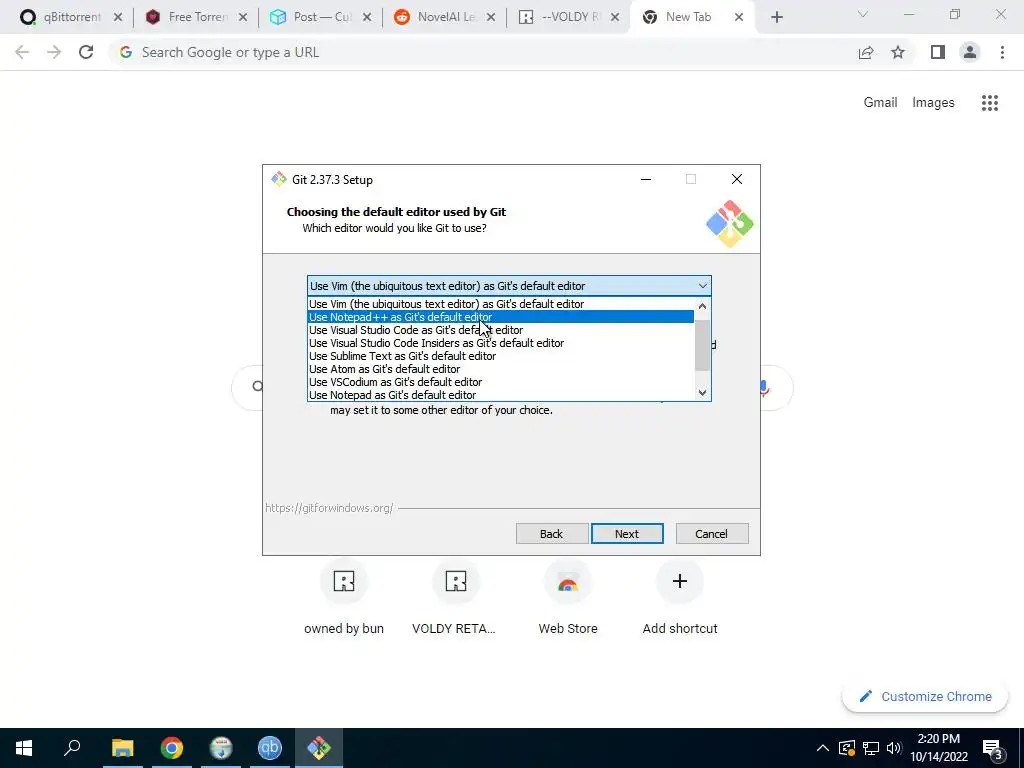Choose Notepad++ as Git's default editor
Viewport: 1024px width, 768px height.
coord(500,317)
